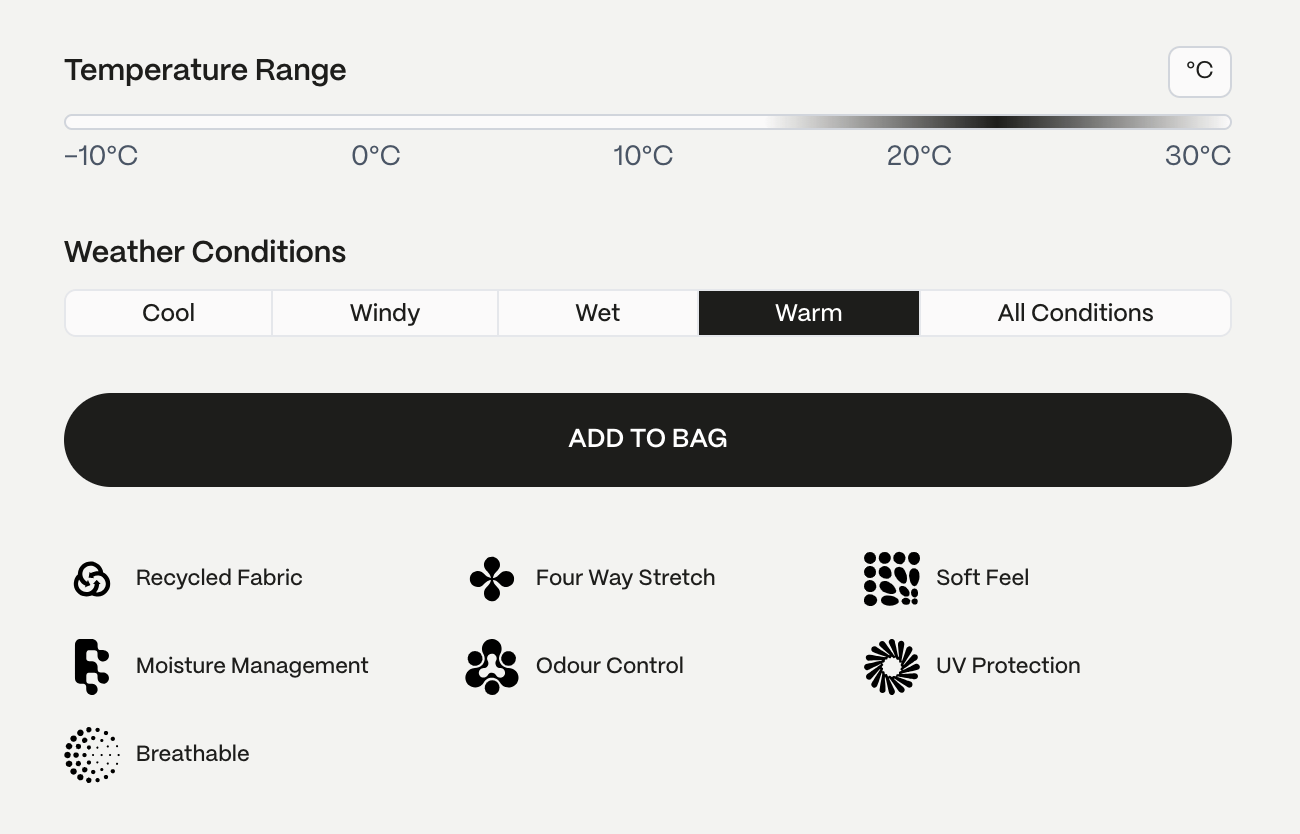1300x834 pixels.
Task: Click the 0°C temperature scale label
Action: (x=376, y=157)
